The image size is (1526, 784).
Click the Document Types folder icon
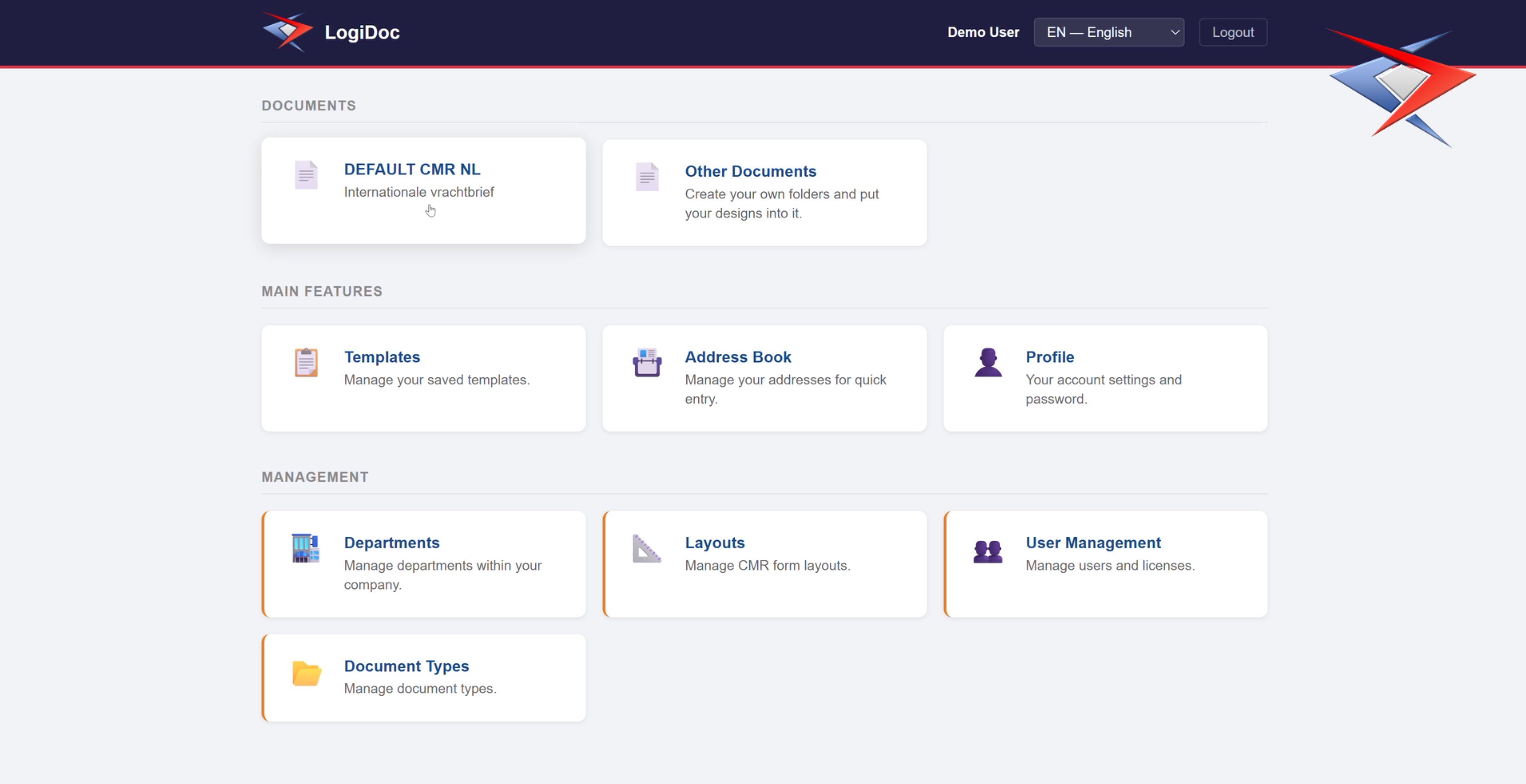(x=306, y=673)
